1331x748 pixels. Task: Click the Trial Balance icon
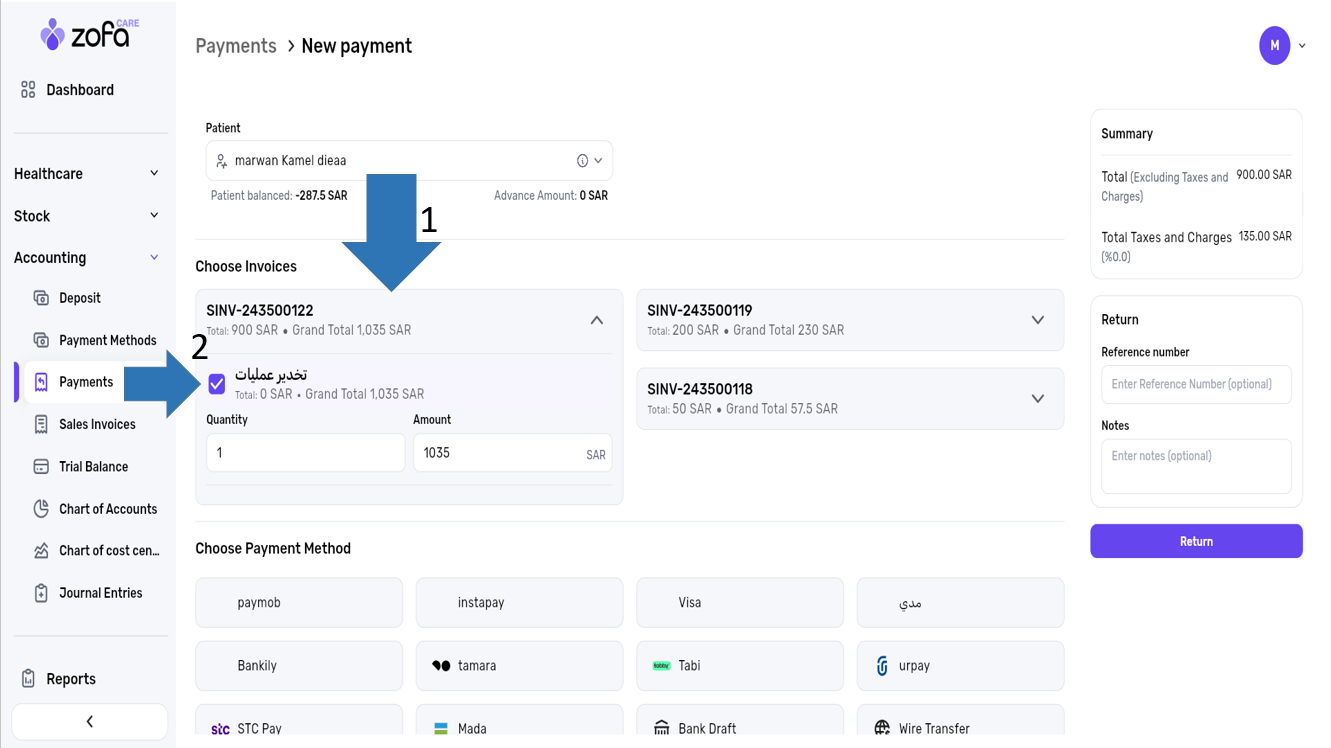41,467
